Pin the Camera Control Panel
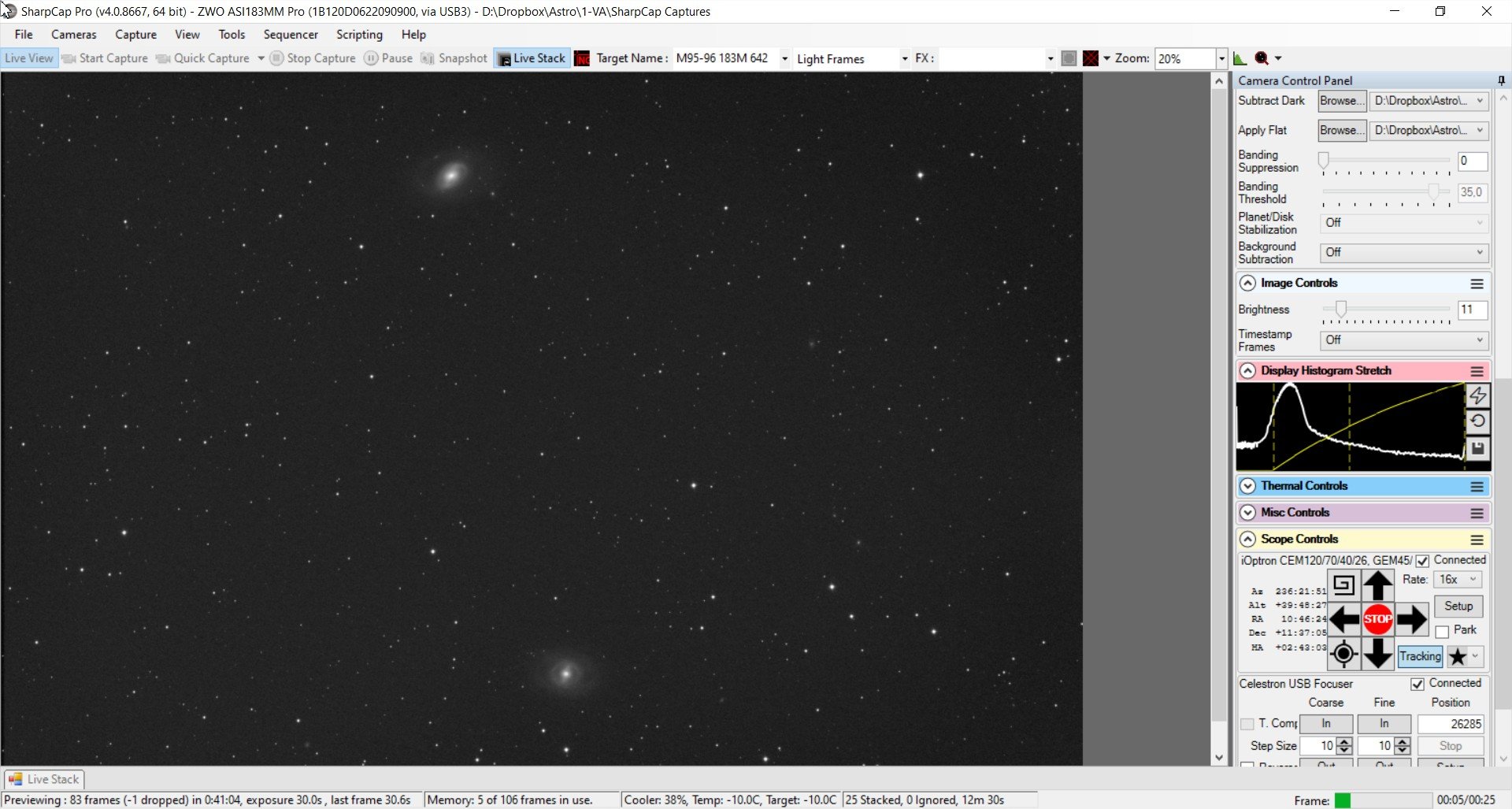The width and height of the screenshot is (1512, 809). (x=1502, y=80)
